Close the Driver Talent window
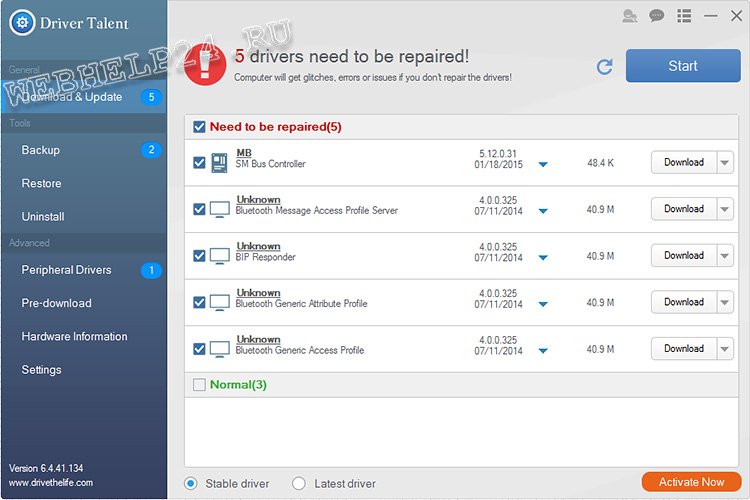 click(737, 16)
